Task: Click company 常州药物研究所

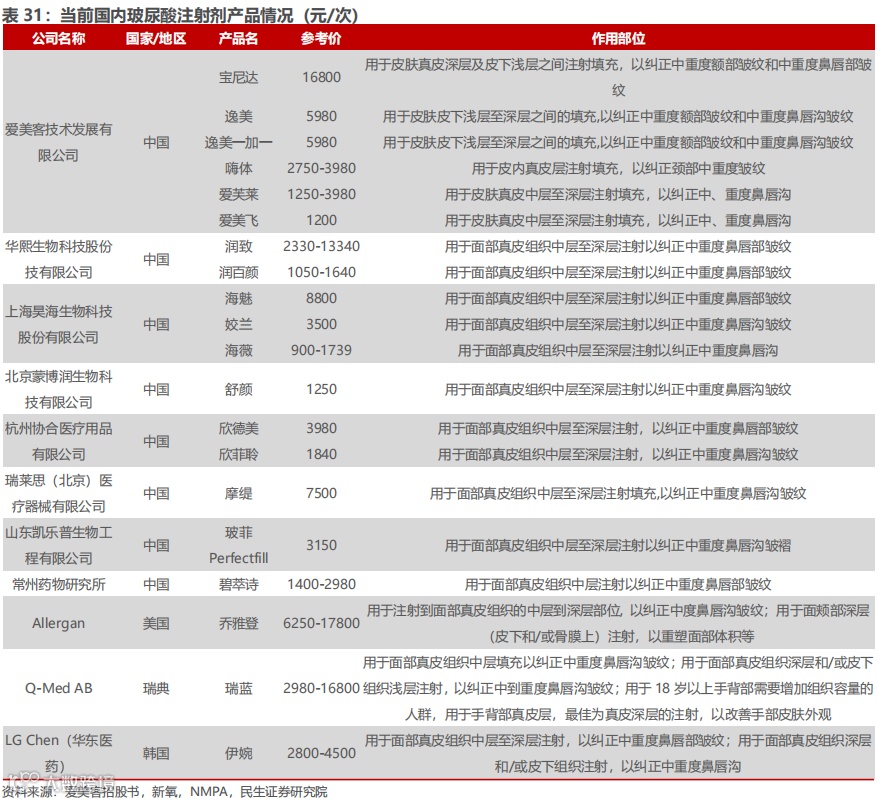Action: [x=58, y=584]
